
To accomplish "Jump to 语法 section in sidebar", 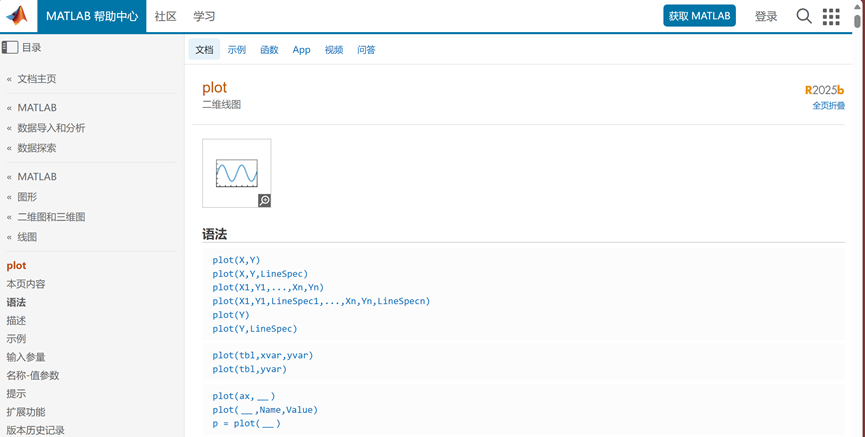I will click(16, 302).
